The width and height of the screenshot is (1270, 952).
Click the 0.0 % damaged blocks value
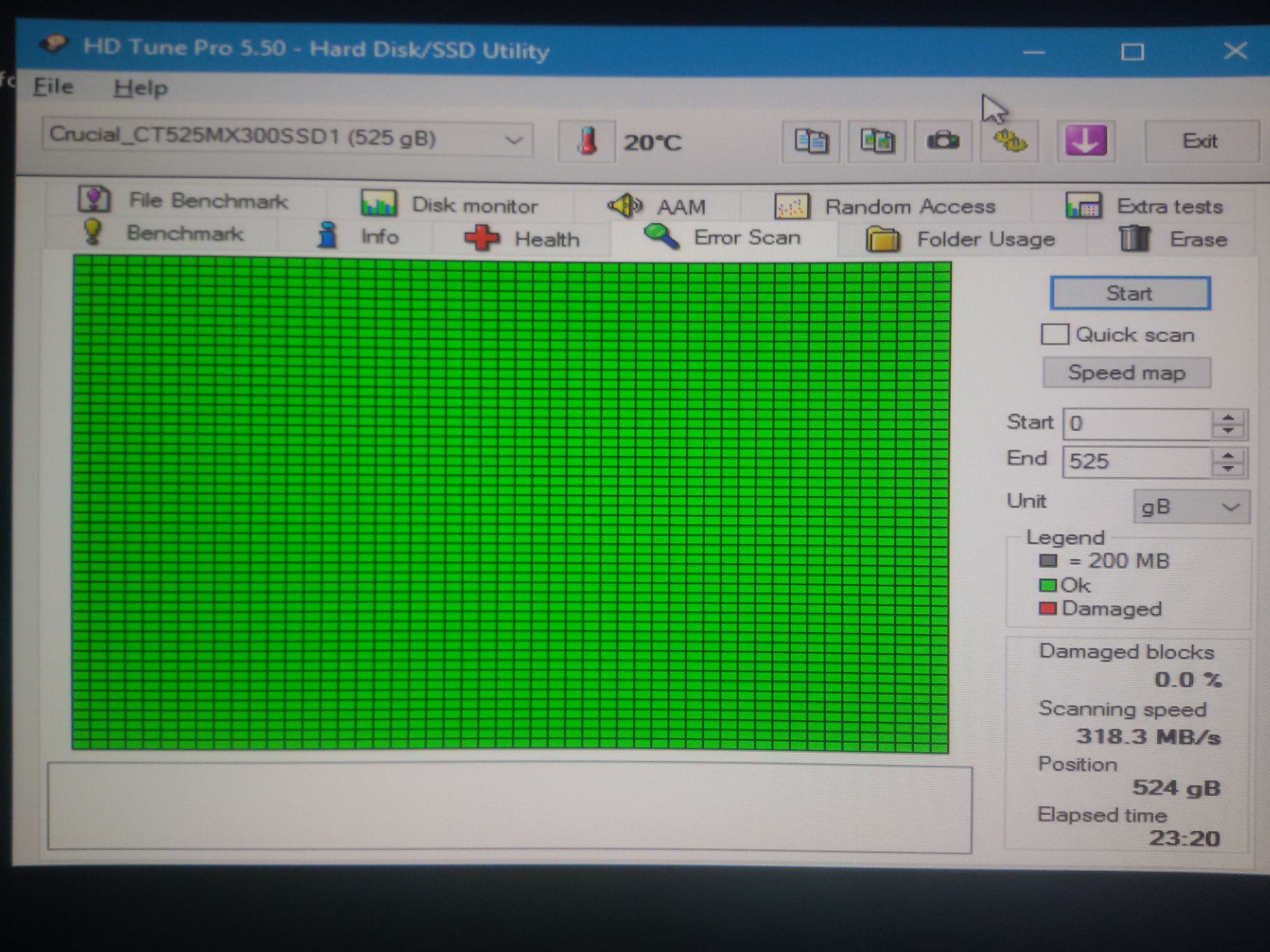tap(1188, 680)
